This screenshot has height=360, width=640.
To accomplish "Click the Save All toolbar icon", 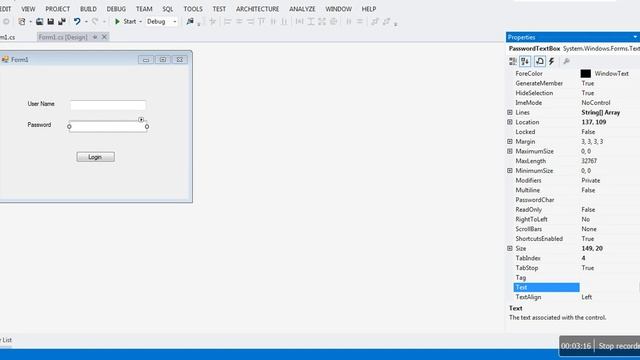I will [x=62, y=22].
